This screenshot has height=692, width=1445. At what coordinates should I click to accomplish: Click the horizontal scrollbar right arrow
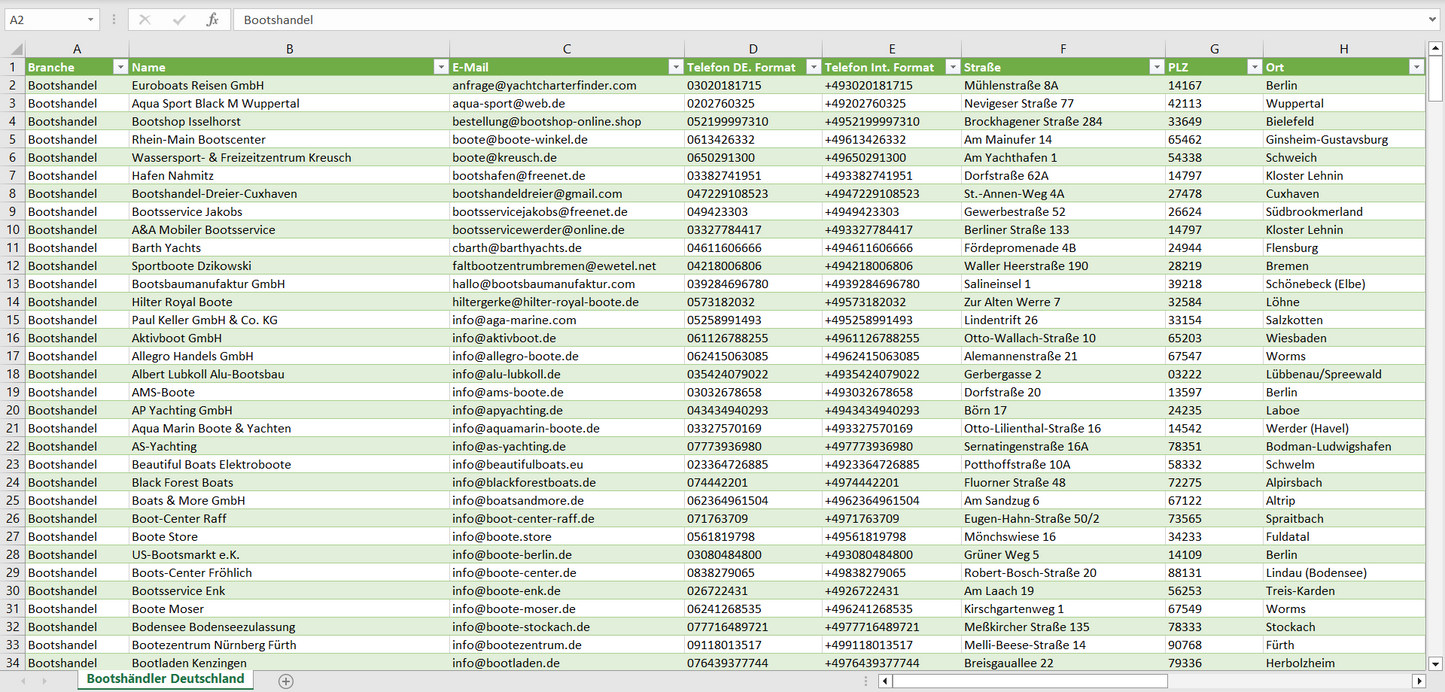point(1418,681)
